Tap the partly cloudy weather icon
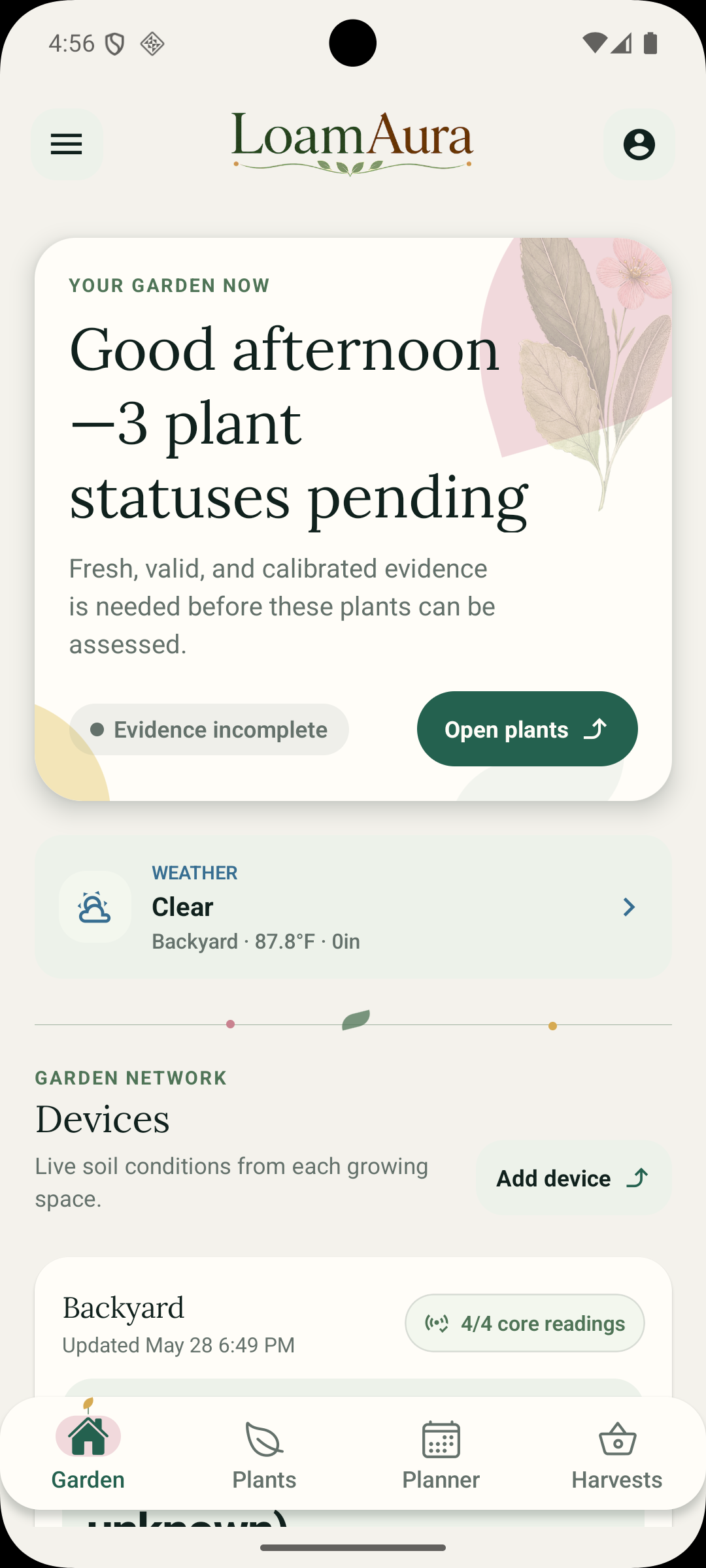706x1568 pixels. pos(95,907)
